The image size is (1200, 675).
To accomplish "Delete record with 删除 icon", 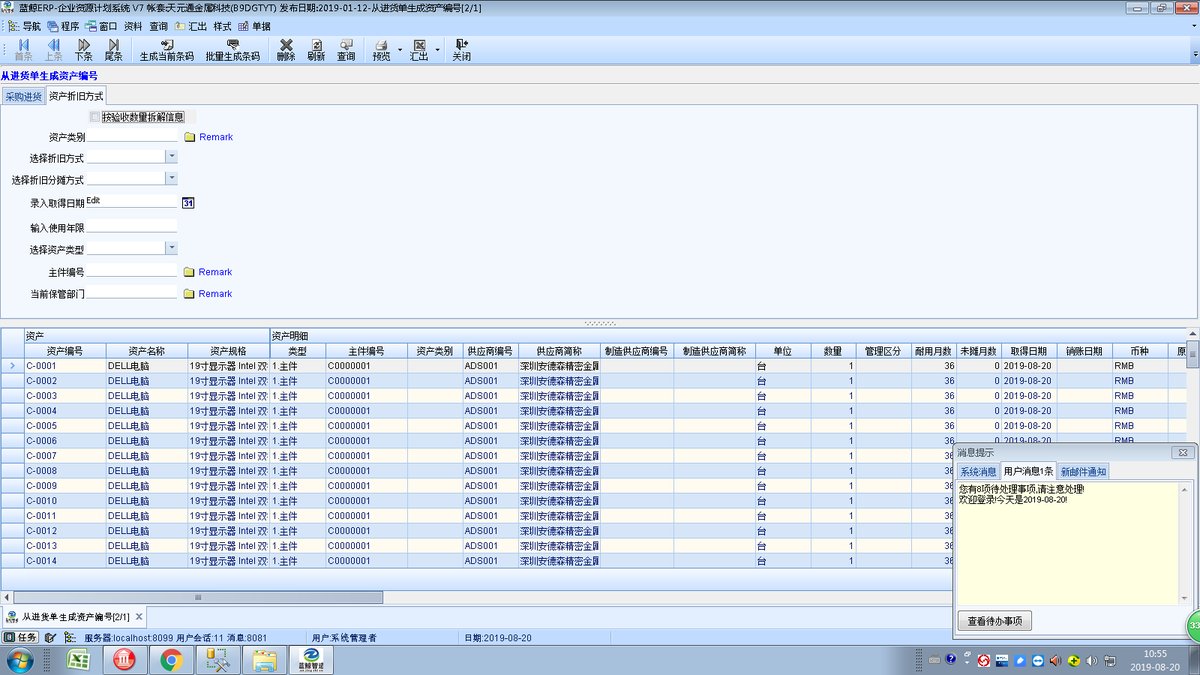I will (286, 50).
